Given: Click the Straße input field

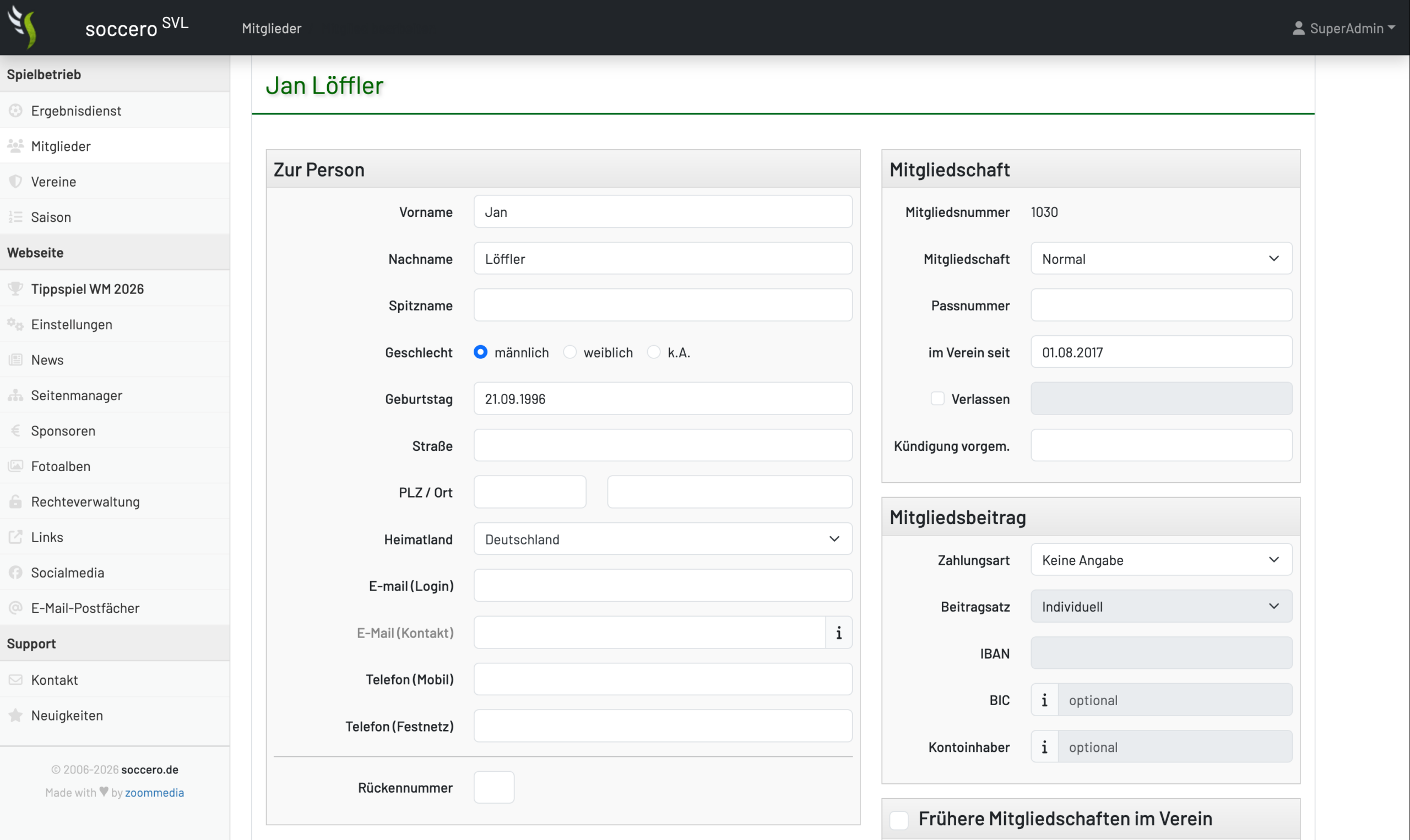Looking at the screenshot, I should coord(663,445).
